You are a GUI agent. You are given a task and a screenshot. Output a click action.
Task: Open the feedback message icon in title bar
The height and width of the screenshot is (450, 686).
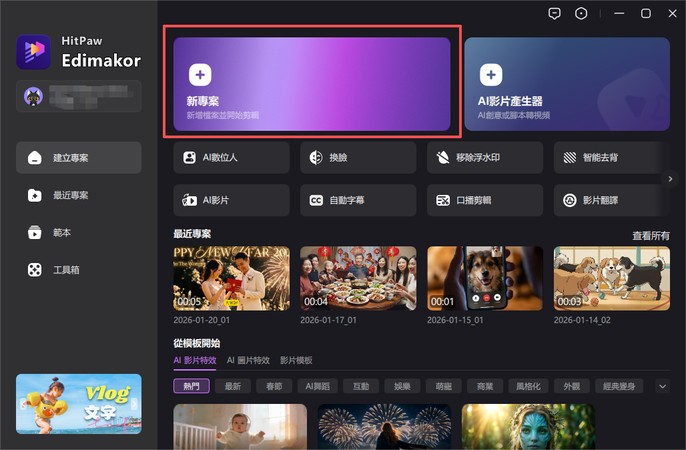pos(554,14)
